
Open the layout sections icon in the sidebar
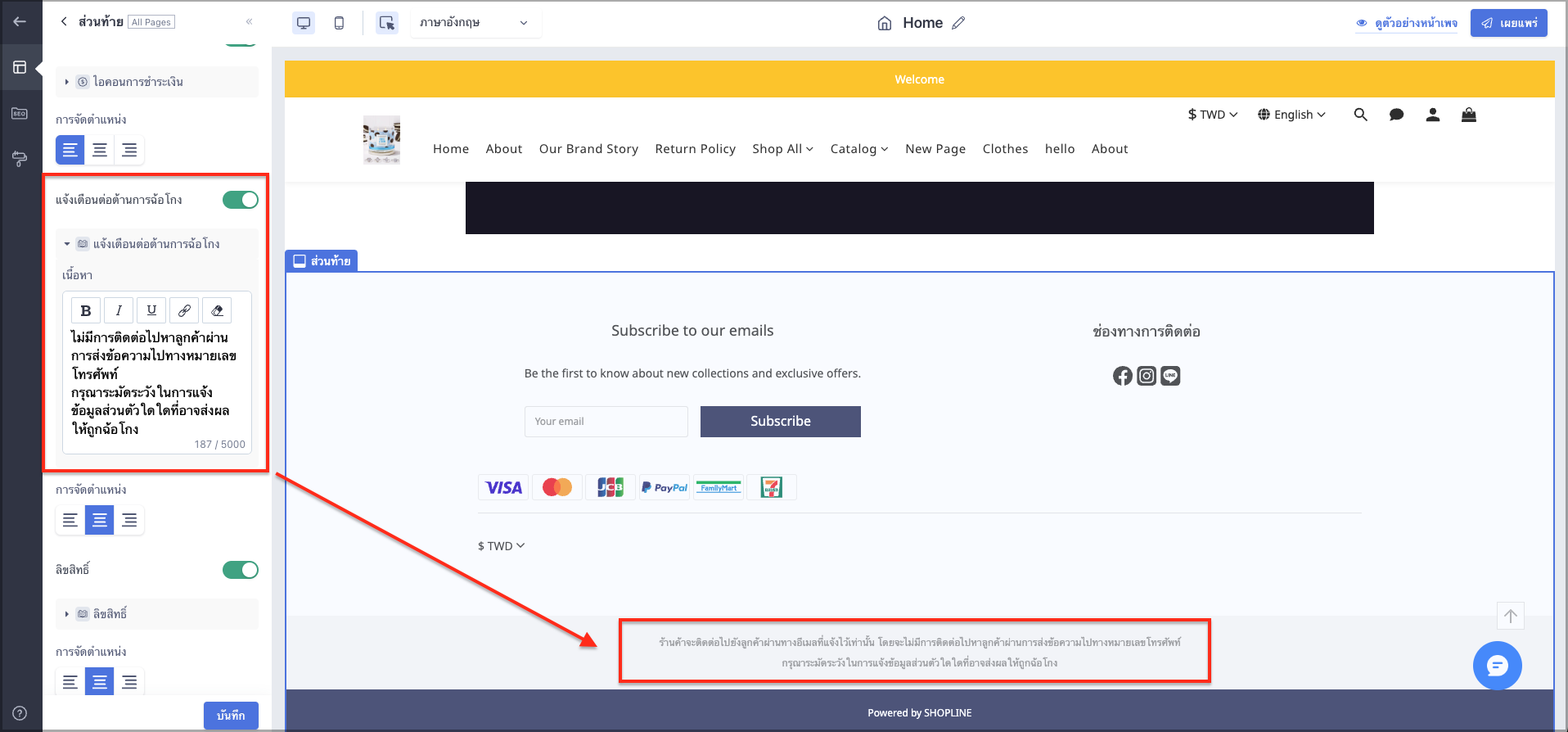coord(20,67)
